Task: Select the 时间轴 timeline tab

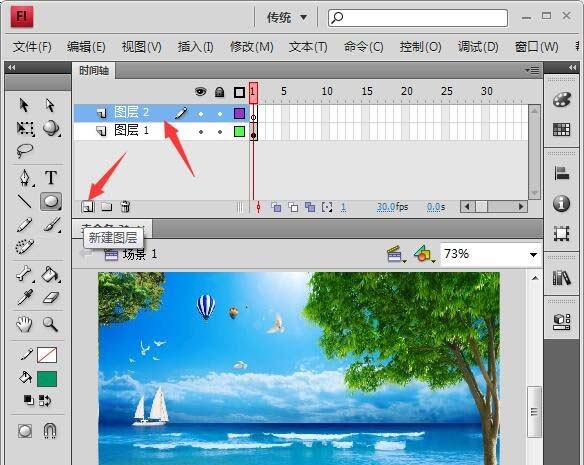Action: click(x=94, y=70)
